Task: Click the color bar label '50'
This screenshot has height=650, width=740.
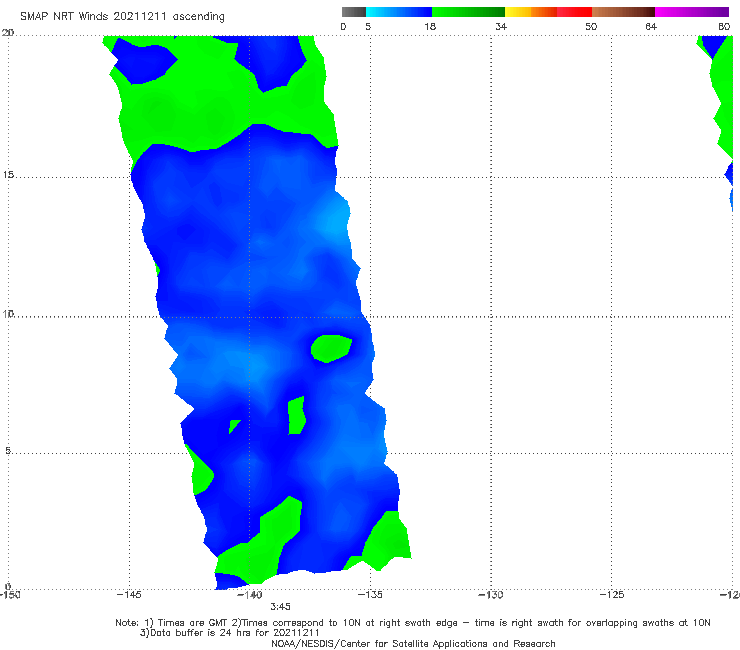Action: tap(591, 27)
